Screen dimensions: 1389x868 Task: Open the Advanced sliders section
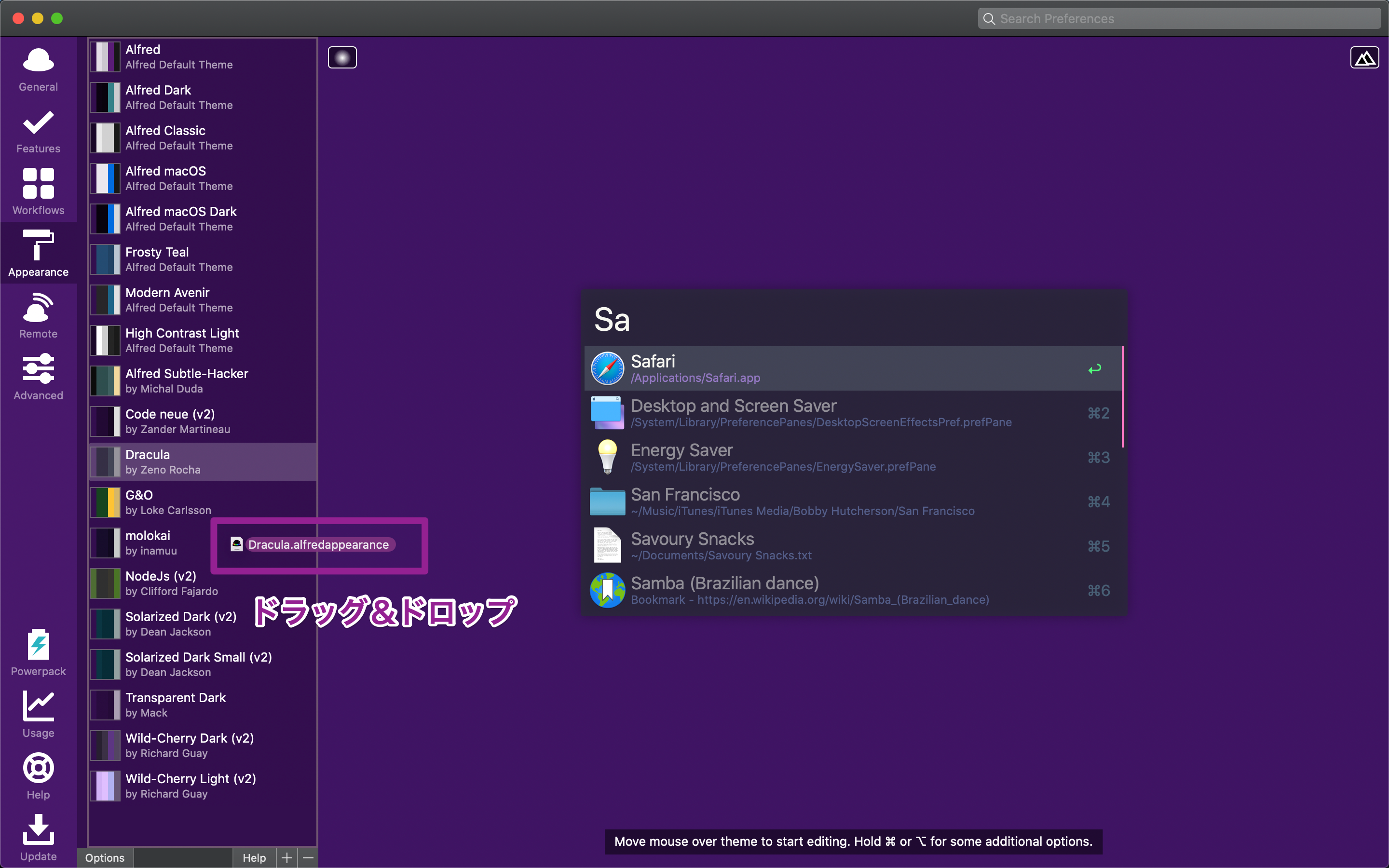39,377
